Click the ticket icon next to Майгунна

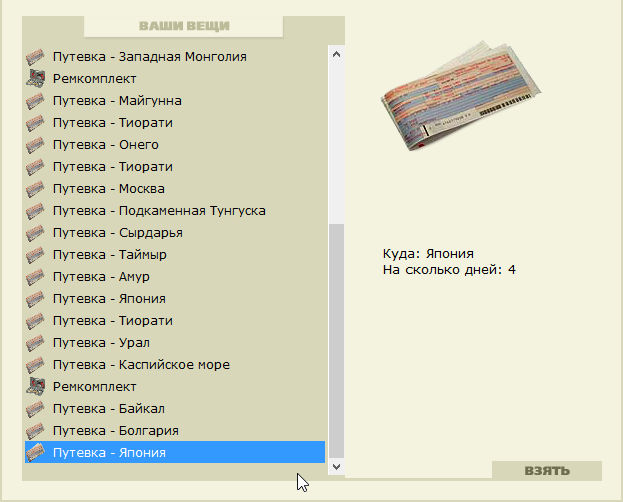[35, 101]
